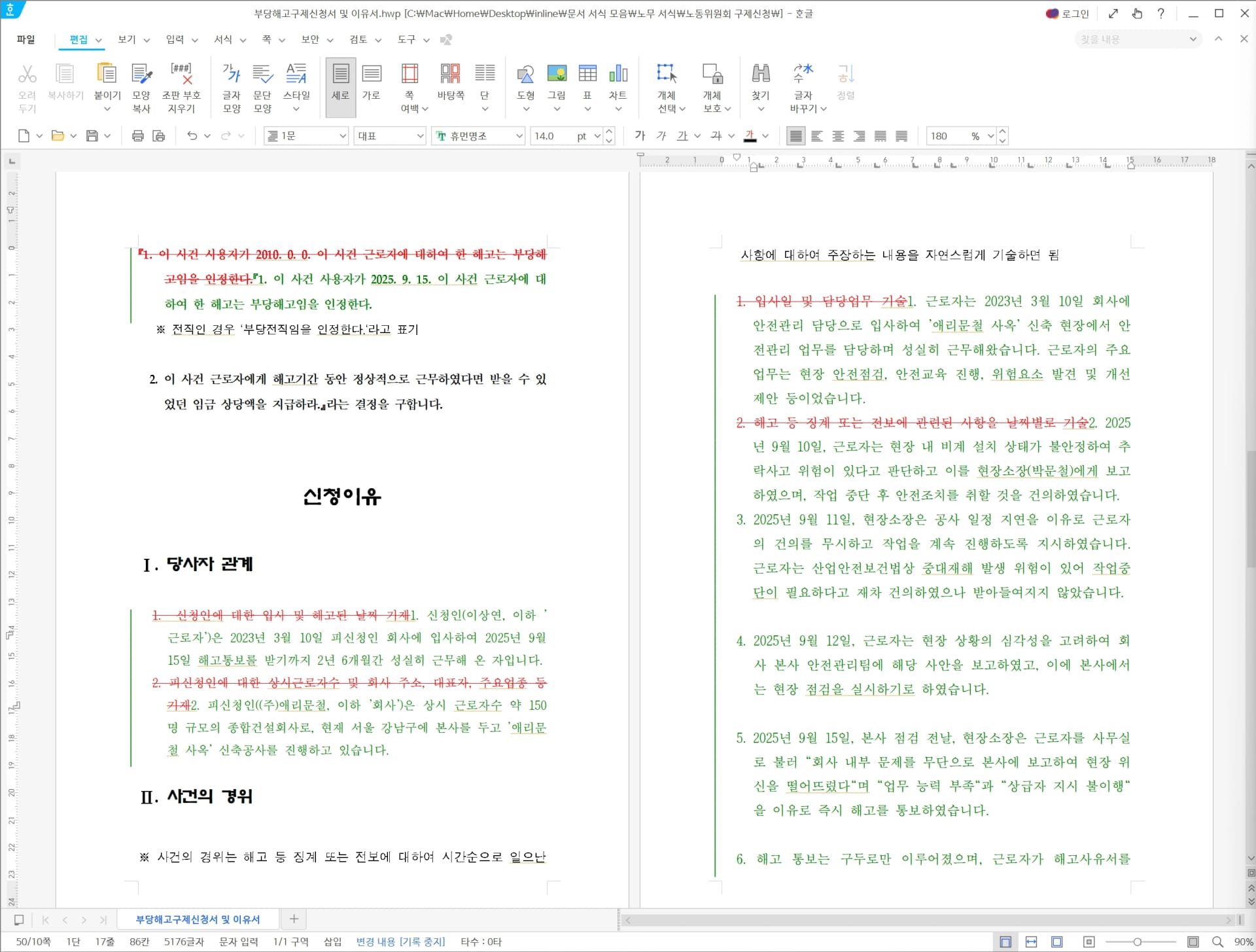Image resolution: width=1256 pixels, height=952 pixels.
Task: Toggle italic text formatting
Action: (x=661, y=136)
